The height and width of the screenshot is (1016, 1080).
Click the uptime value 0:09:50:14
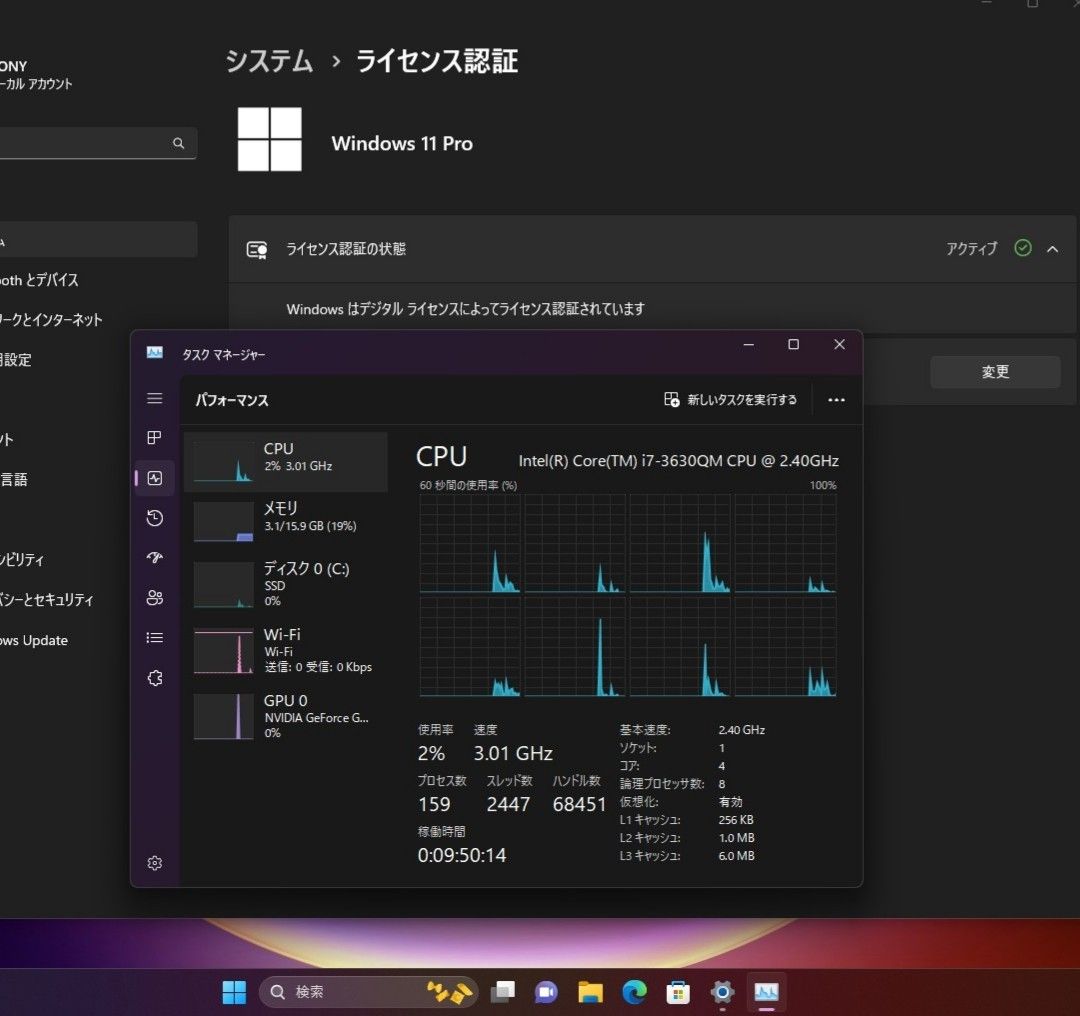point(462,856)
